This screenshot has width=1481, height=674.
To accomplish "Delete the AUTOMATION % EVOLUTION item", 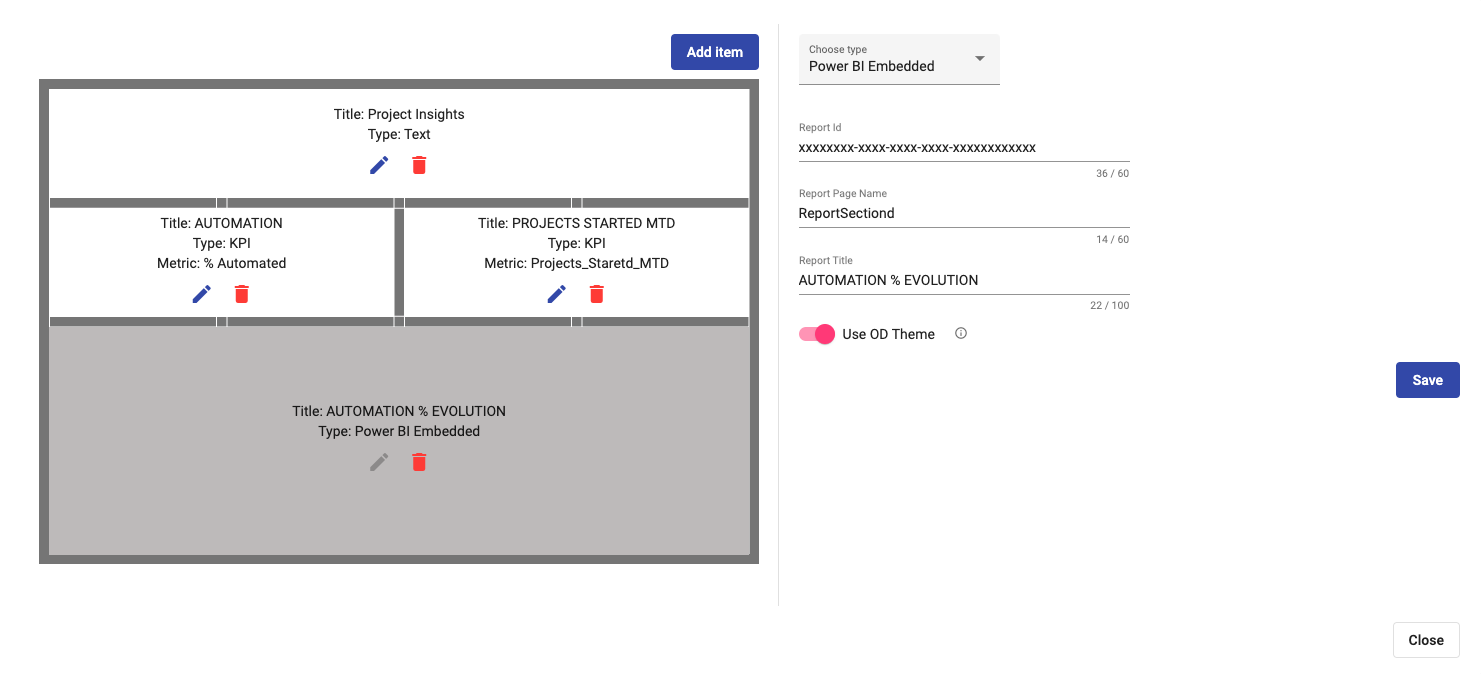I will [x=419, y=462].
